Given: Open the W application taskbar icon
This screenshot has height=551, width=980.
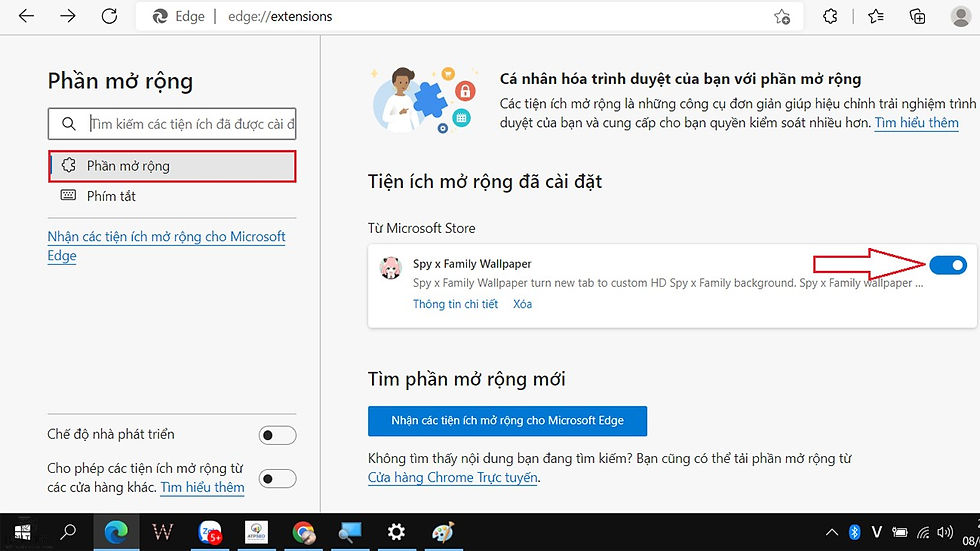Looking at the screenshot, I should click(162, 532).
